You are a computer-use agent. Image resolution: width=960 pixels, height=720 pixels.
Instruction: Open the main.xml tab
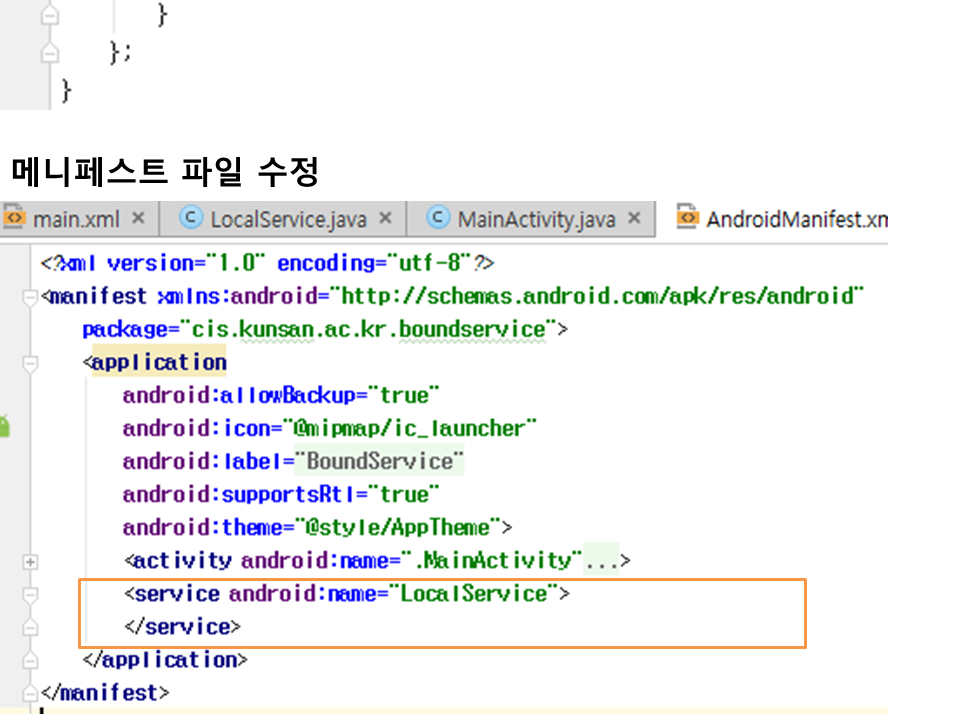[x=76, y=219]
